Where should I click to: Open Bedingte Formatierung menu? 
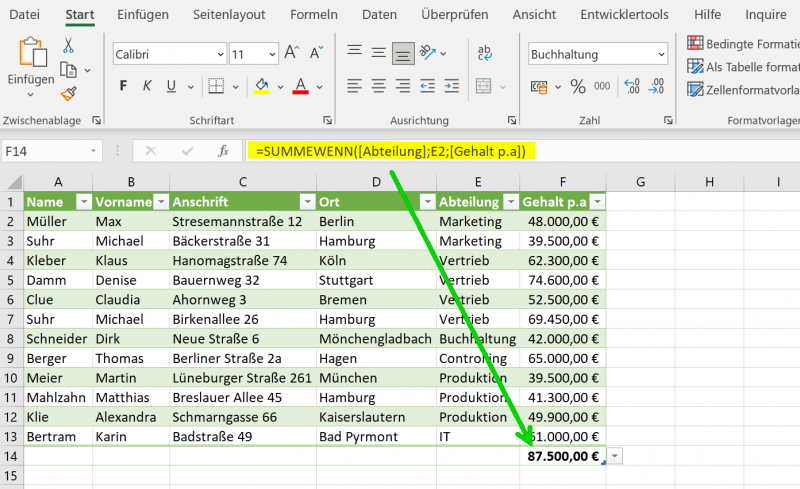743,44
